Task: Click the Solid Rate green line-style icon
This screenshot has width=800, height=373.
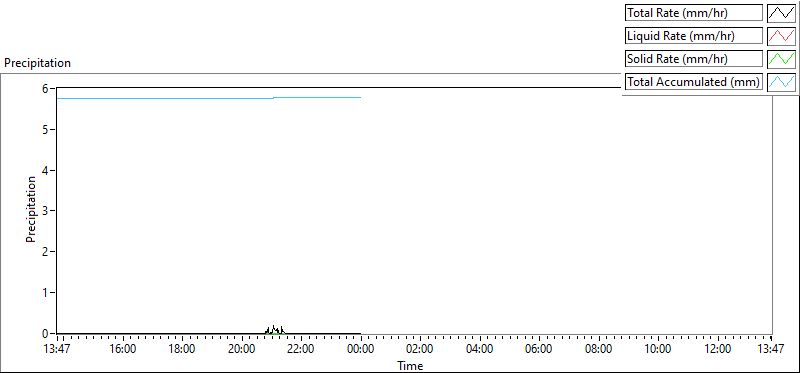Action: [781, 59]
